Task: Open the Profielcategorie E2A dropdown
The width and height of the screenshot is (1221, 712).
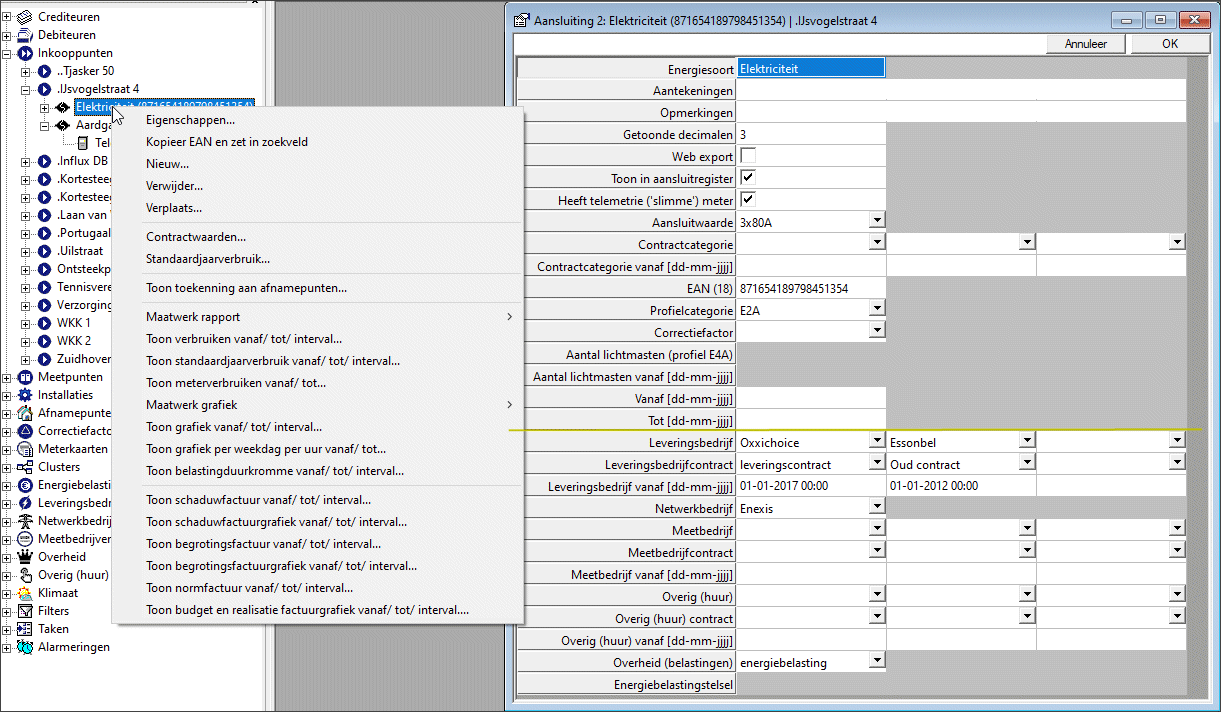Action: [876, 310]
